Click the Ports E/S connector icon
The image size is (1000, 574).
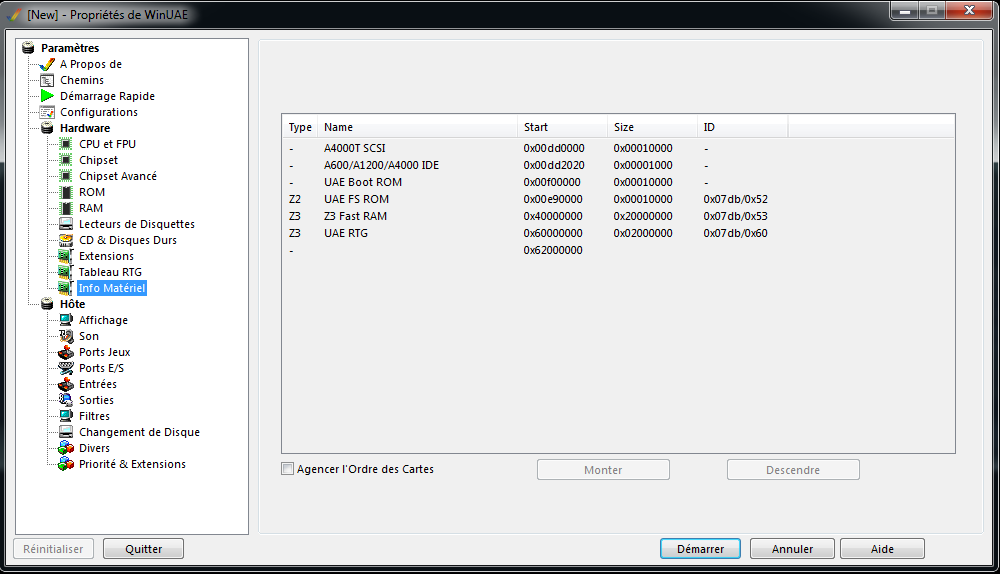tap(66, 368)
